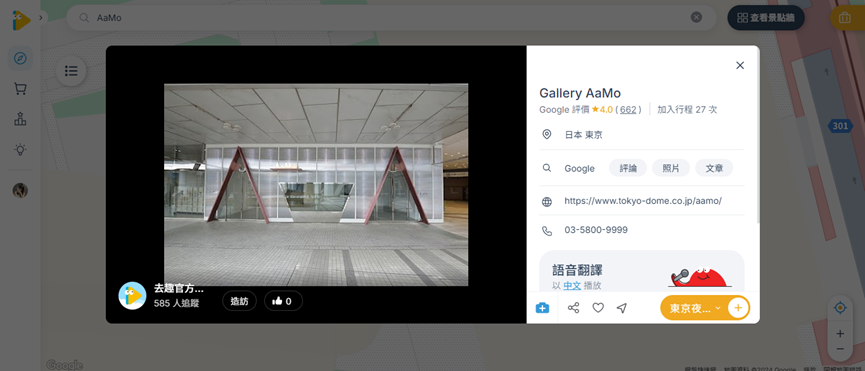The height and width of the screenshot is (371, 865).
Task: Open the 照片 Google tab
Action: [671, 168]
